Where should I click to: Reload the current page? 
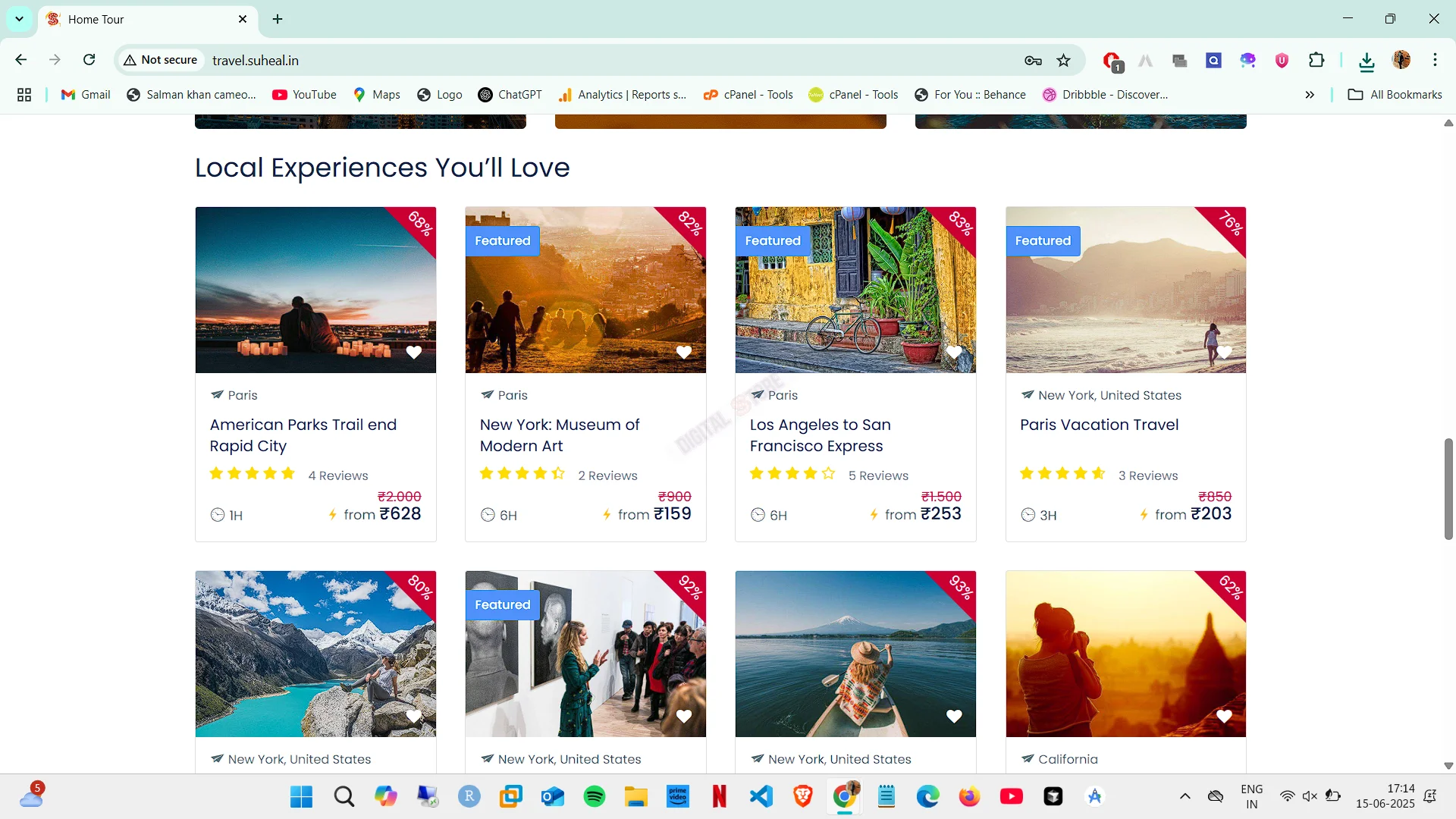pyautogui.click(x=89, y=60)
